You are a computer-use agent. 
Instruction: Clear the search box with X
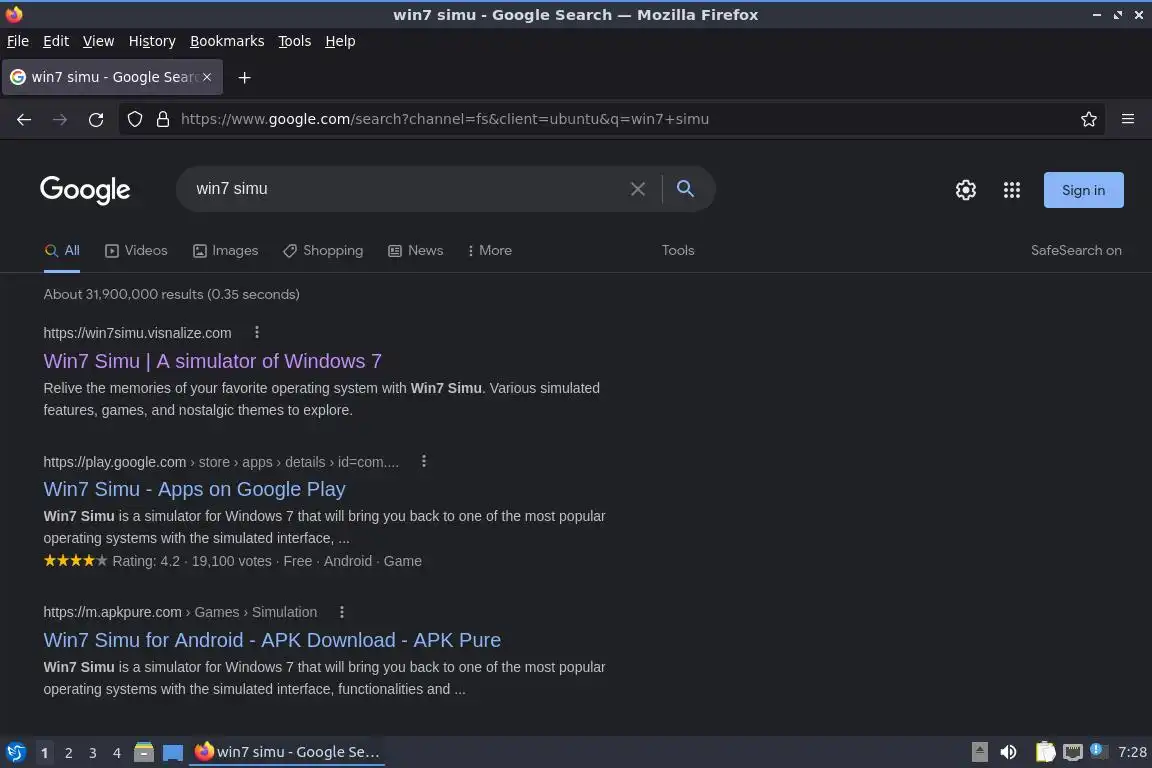tap(638, 189)
